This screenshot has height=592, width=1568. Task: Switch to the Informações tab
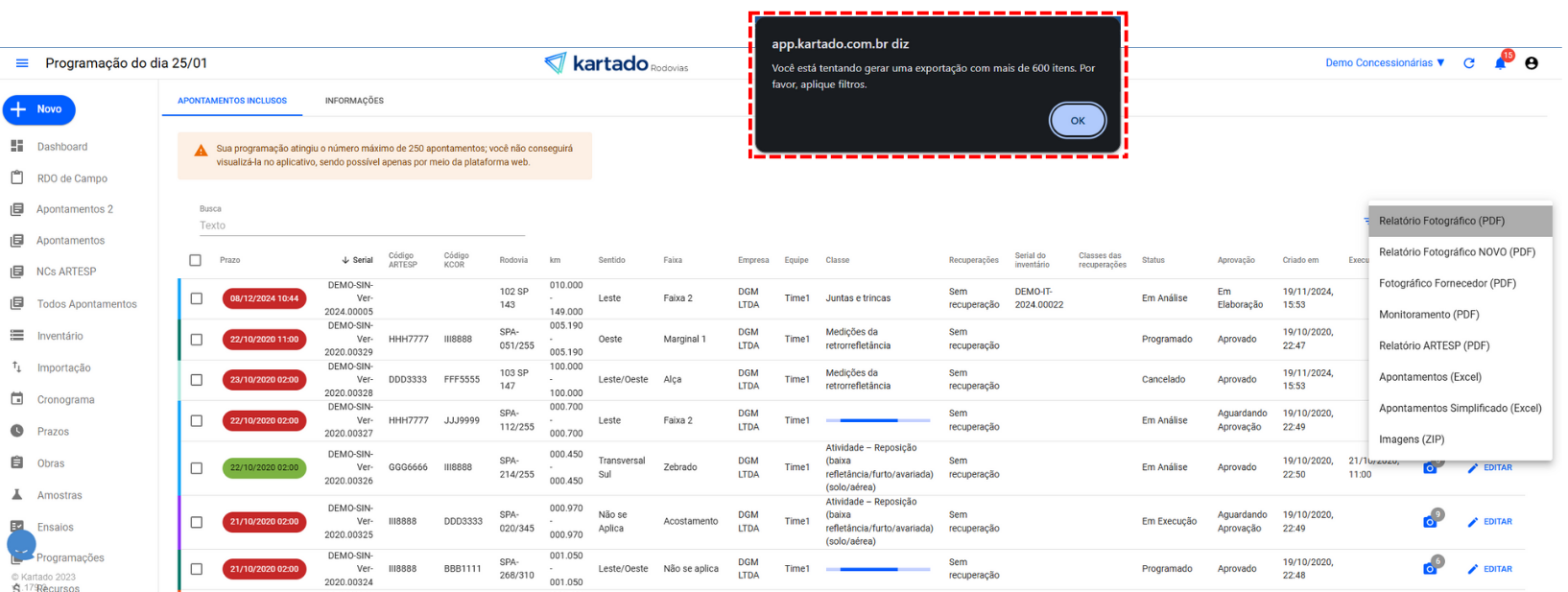(x=354, y=101)
